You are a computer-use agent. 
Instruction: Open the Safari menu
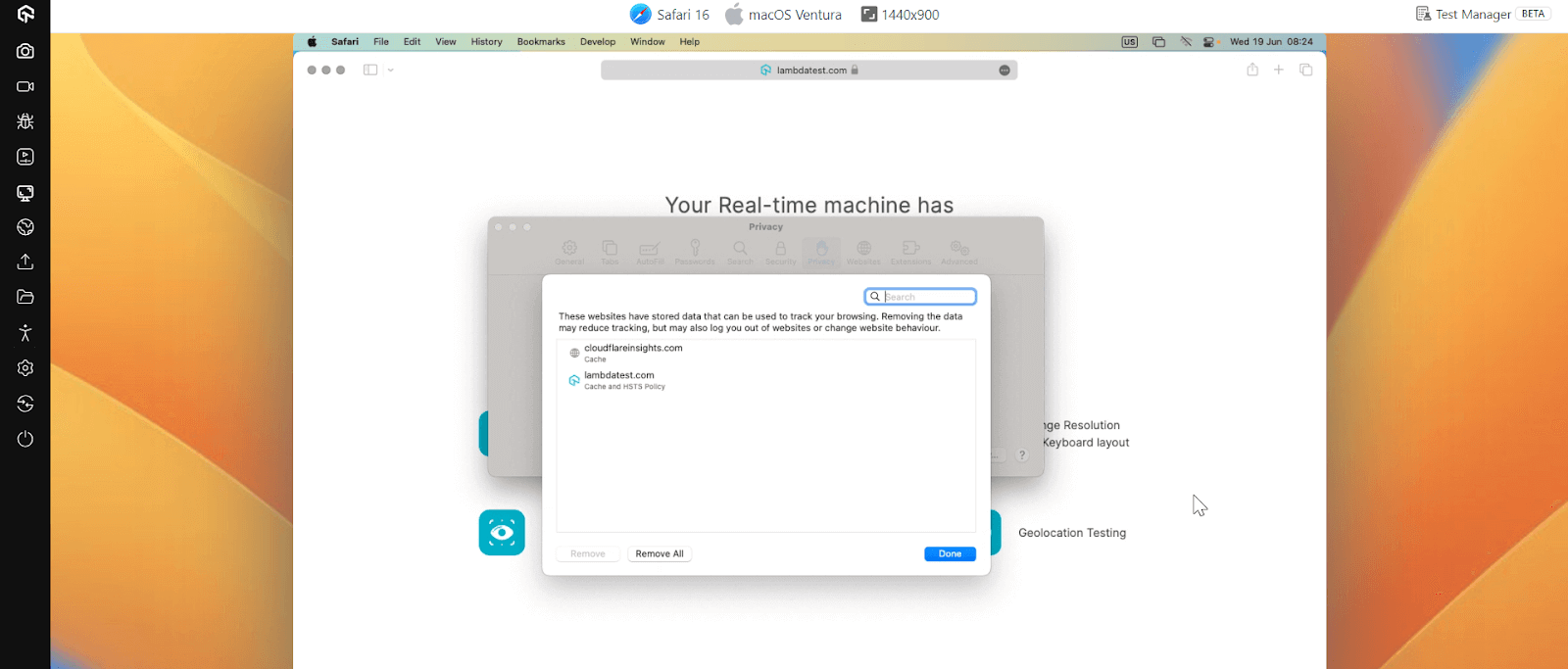(x=345, y=42)
